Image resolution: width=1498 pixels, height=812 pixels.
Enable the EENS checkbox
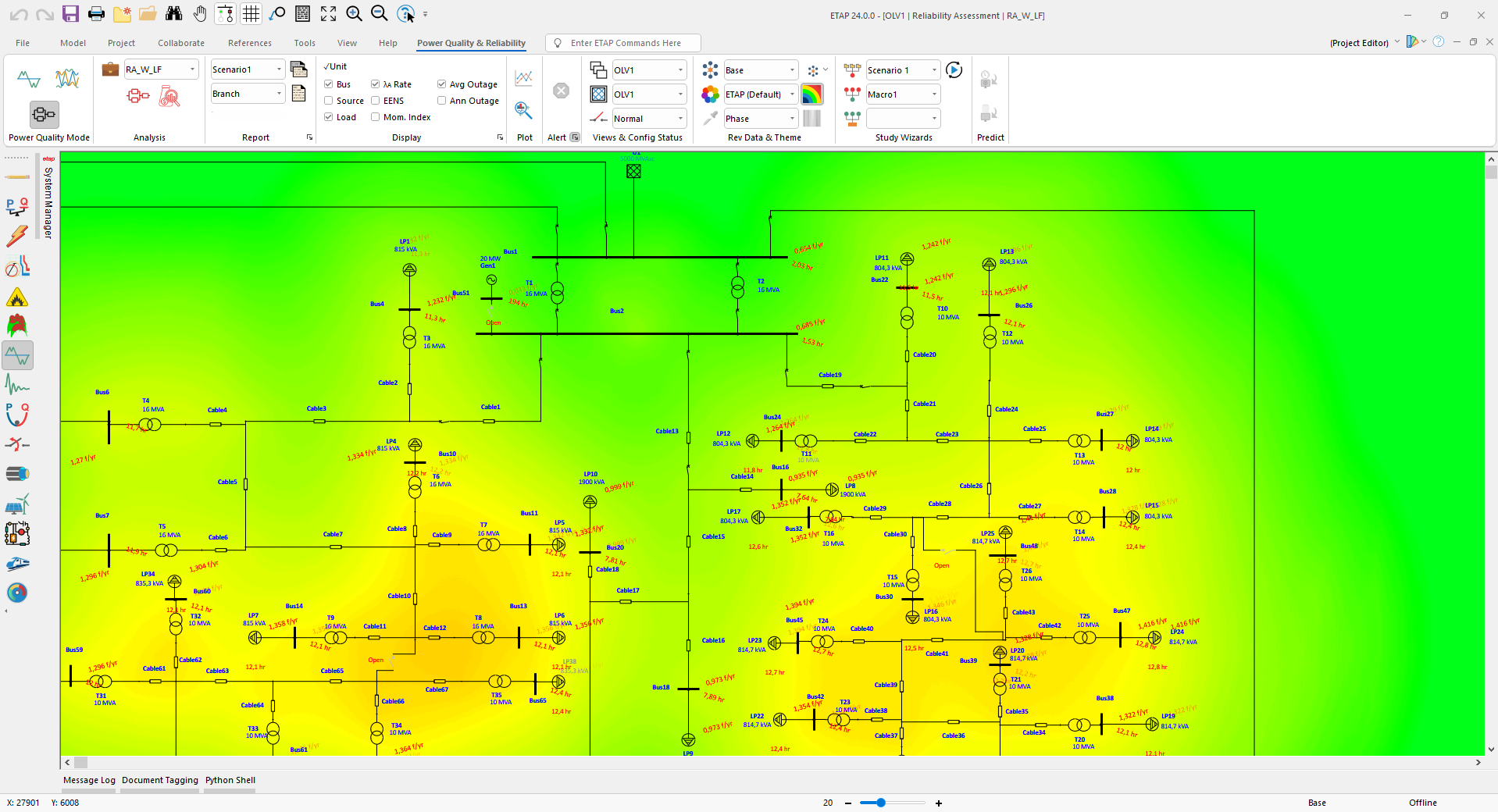(x=375, y=100)
